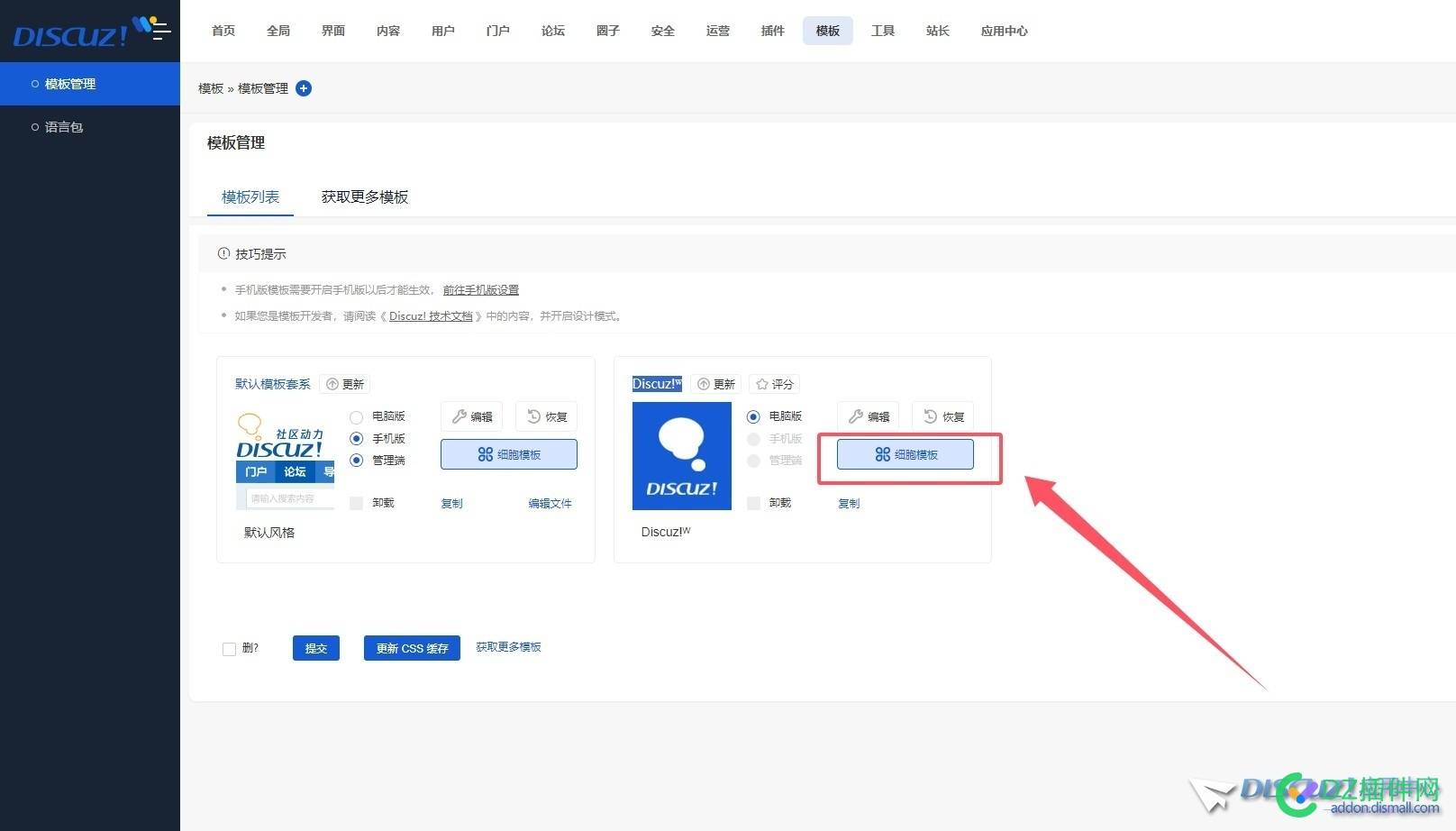
Task: Click 更新 button on Discuz!W card
Action: (x=717, y=384)
